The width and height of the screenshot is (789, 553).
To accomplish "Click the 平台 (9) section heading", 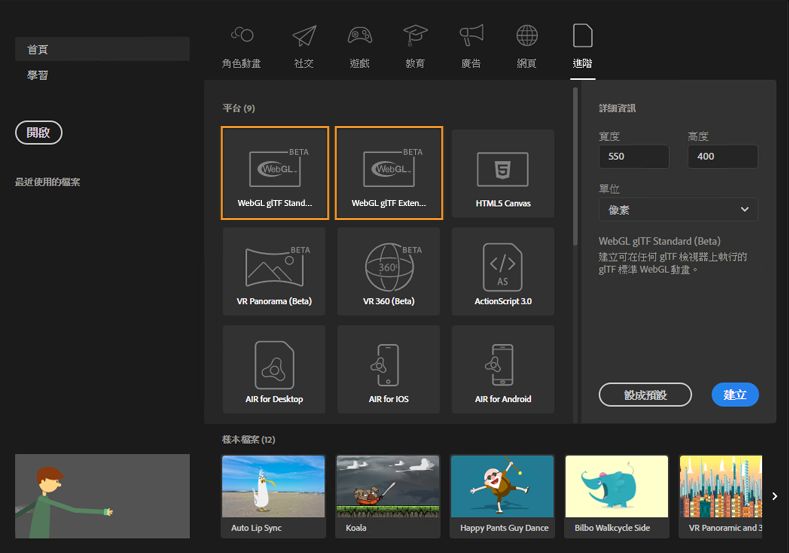I will pos(239,108).
